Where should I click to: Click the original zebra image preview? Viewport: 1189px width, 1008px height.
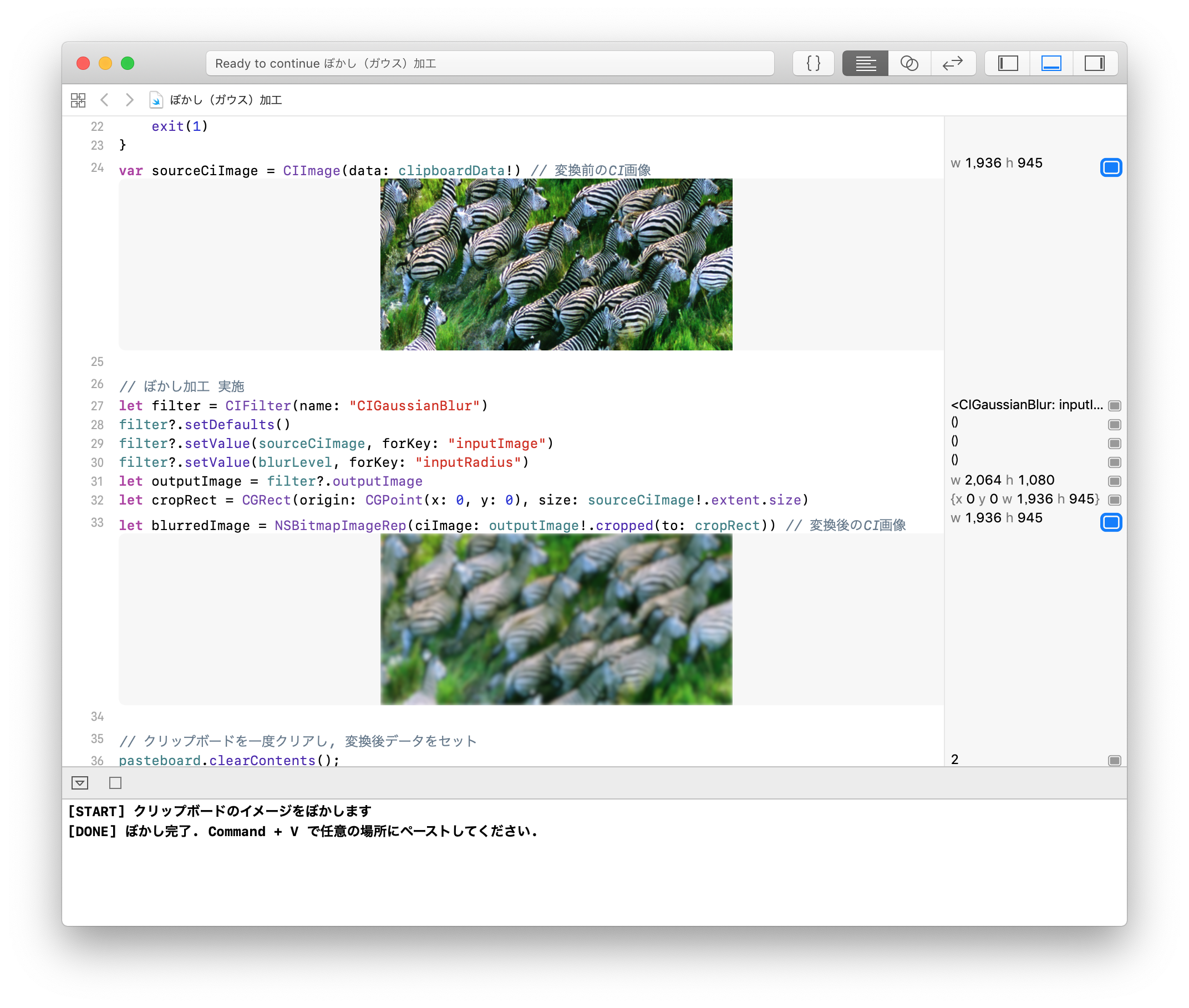coord(556,264)
